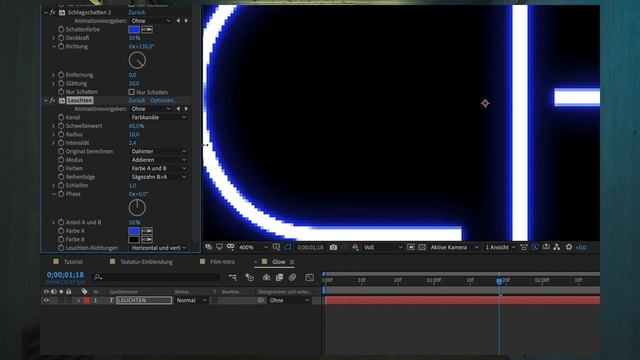
Task: Click the Schattenfarbe stopwatch icon
Action: [61, 29]
